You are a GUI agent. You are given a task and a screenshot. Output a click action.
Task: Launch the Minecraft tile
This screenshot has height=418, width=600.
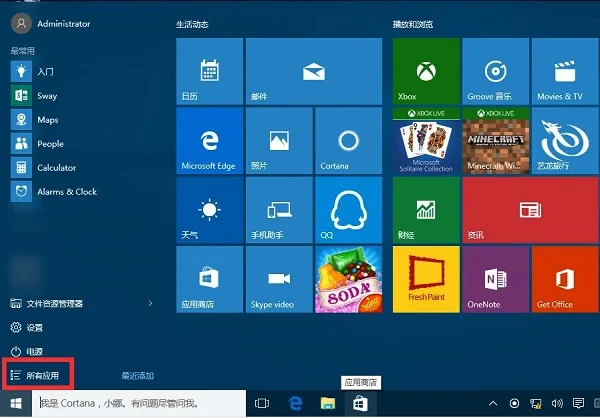tap(496, 140)
